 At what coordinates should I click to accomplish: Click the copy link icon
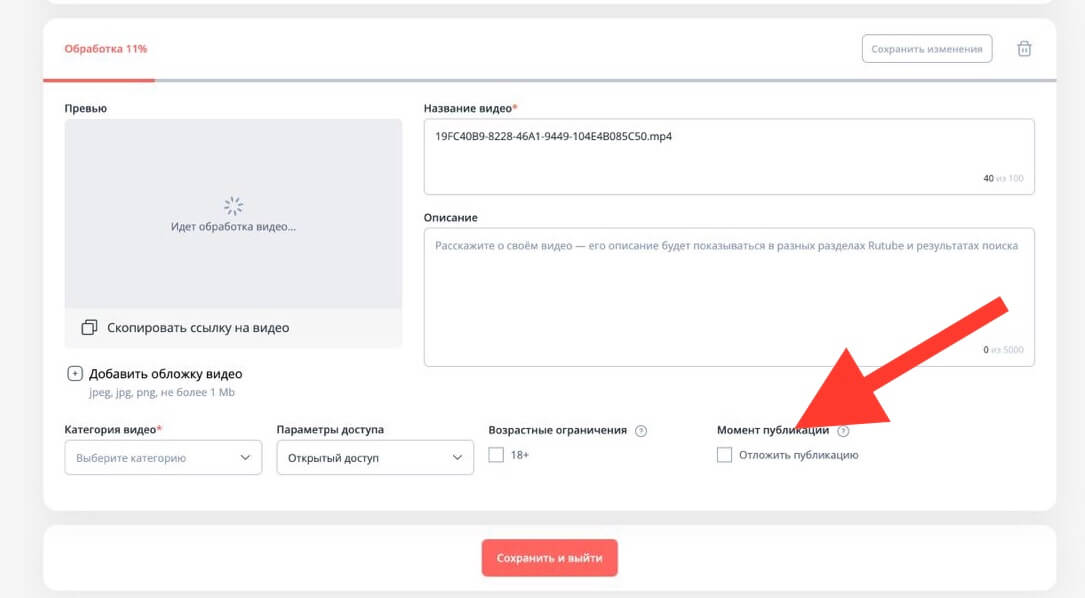[x=89, y=327]
